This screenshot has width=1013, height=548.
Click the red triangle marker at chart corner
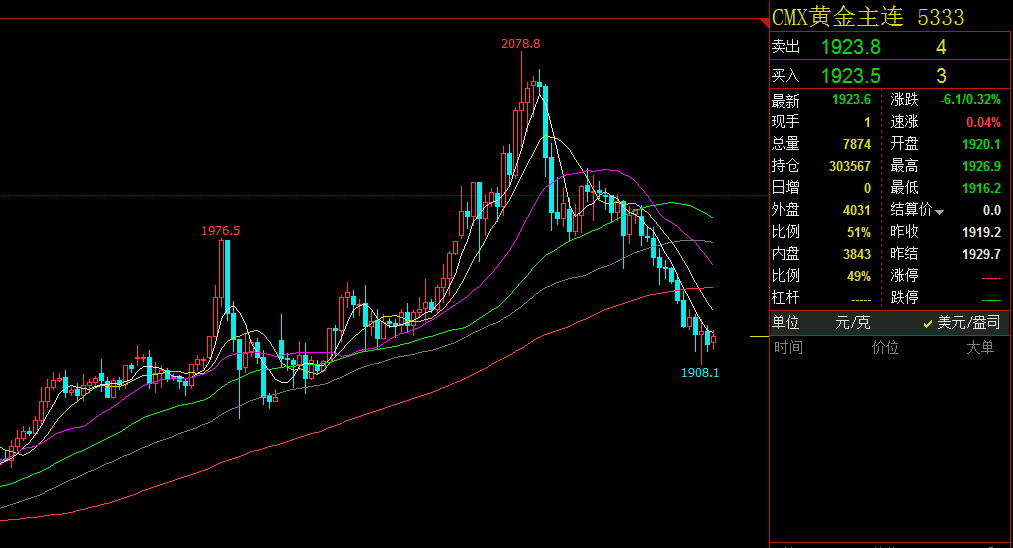tap(764, 23)
